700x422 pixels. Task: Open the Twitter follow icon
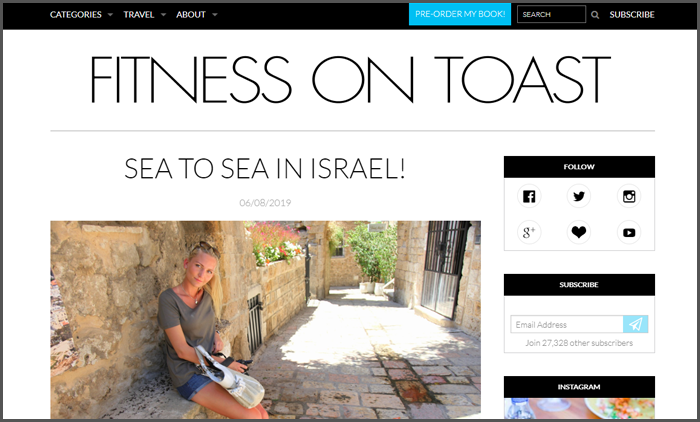click(x=579, y=196)
